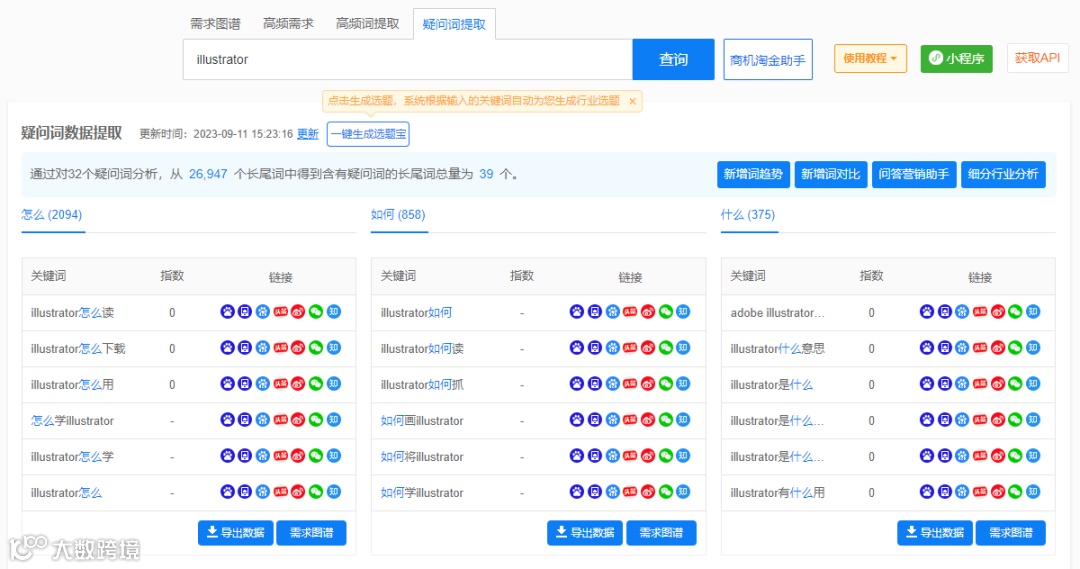Switch to 高频需求 tab
This screenshot has width=1080, height=569.
[288, 23]
